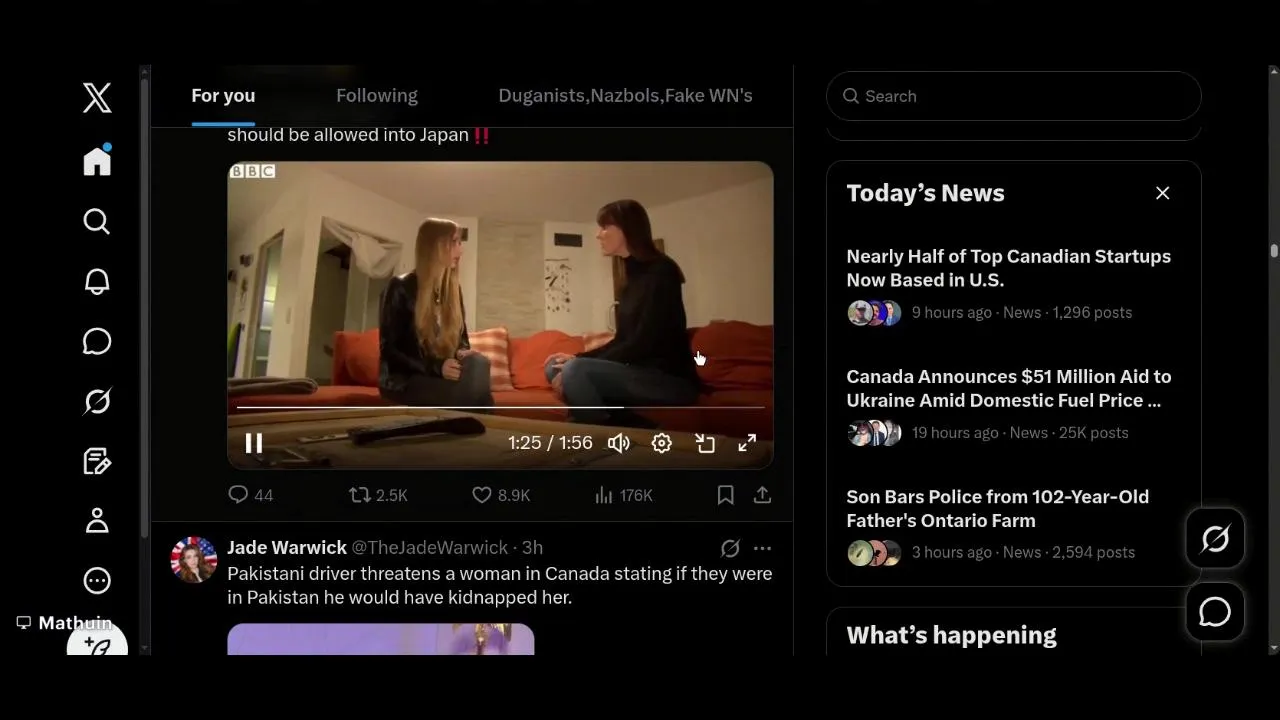Reply to the post with 44 comments
This screenshot has width=1280, height=720.
tap(251, 495)
